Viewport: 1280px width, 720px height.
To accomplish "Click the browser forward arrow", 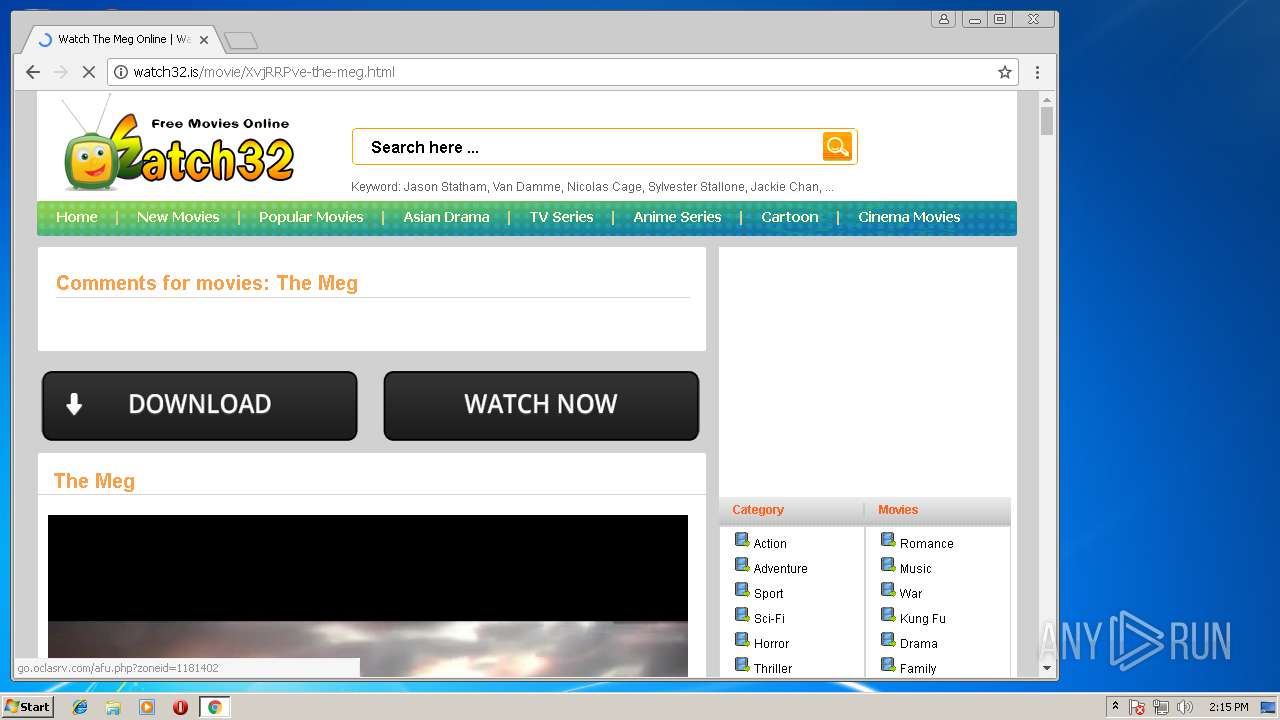I will [x=60, y=72].
